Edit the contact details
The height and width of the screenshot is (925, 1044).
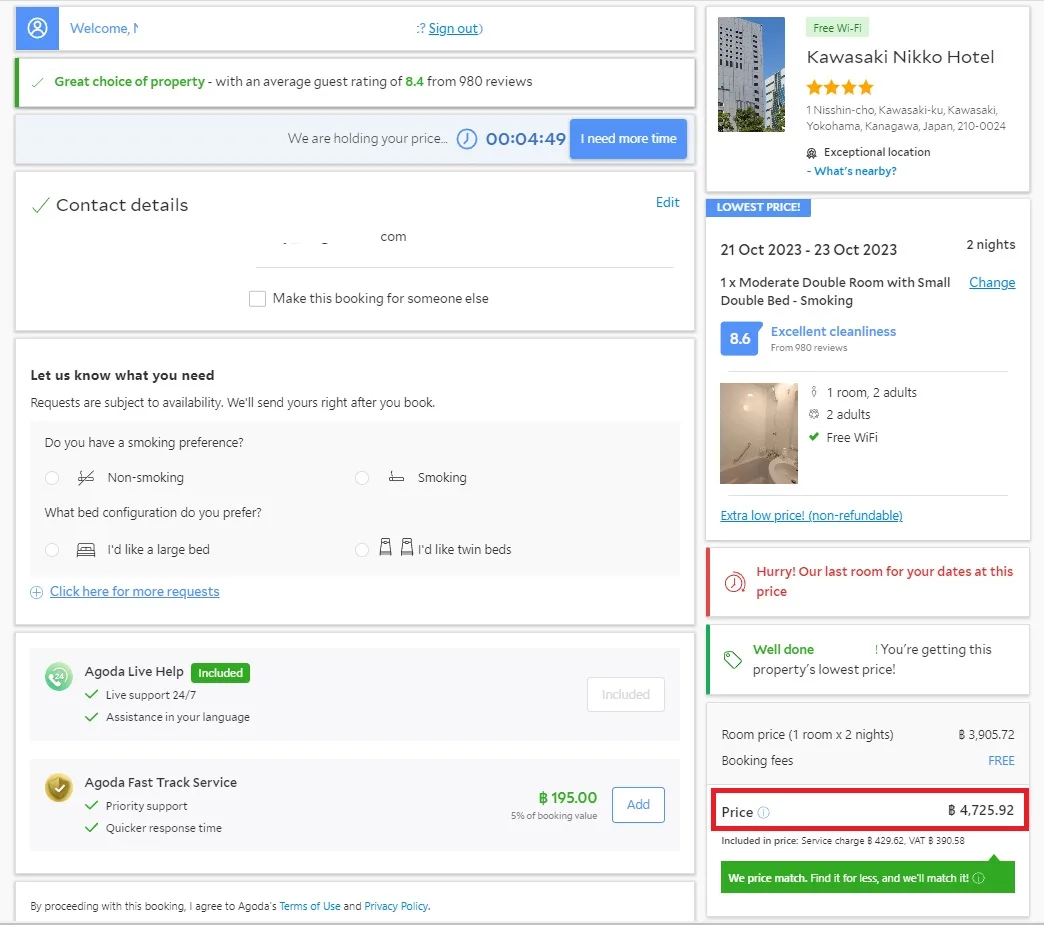(667, 202)
